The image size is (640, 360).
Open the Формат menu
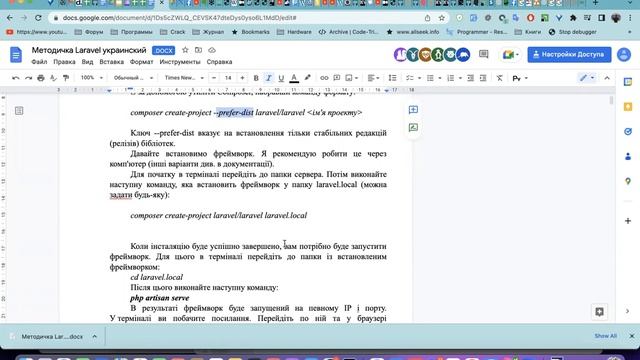(142, 62)
